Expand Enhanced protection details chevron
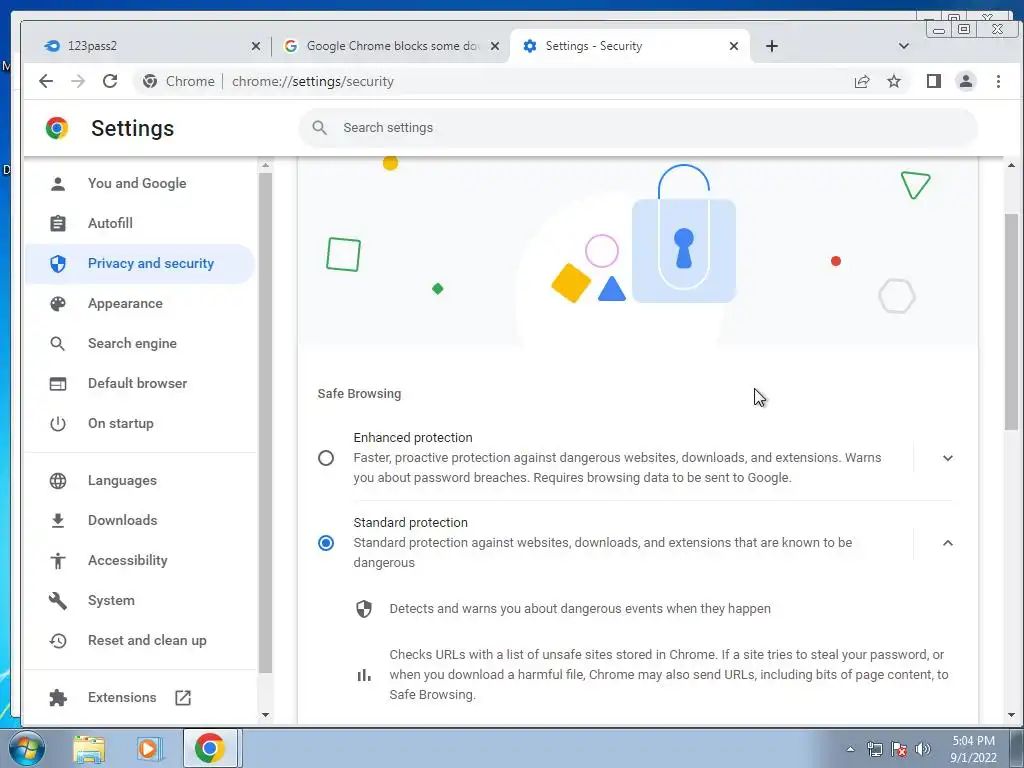The height and width of the screenshot is (768, 1024). tap(948, 458)
